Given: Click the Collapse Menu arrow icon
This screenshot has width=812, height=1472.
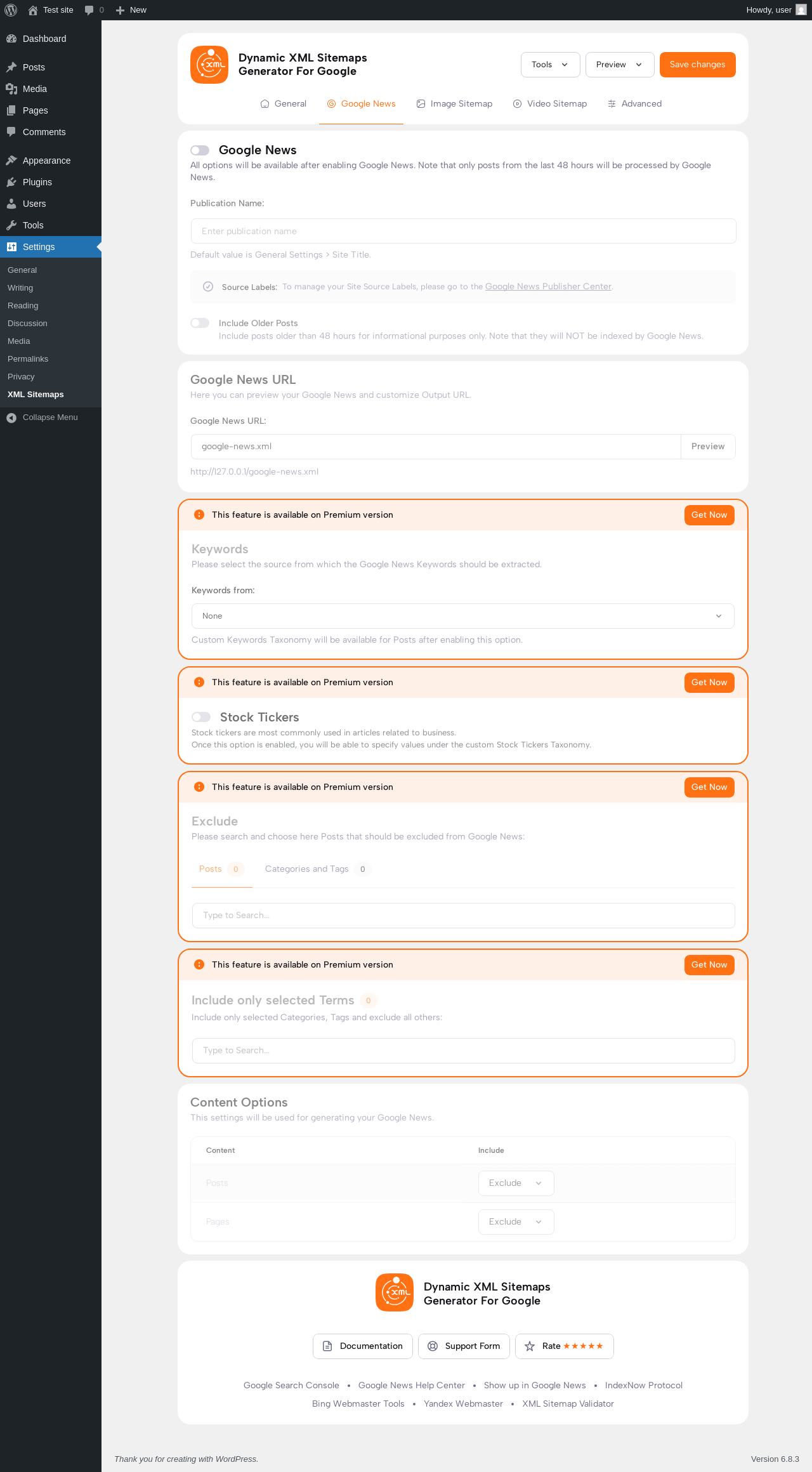Looking at the screenshot, I should [11, 417].
